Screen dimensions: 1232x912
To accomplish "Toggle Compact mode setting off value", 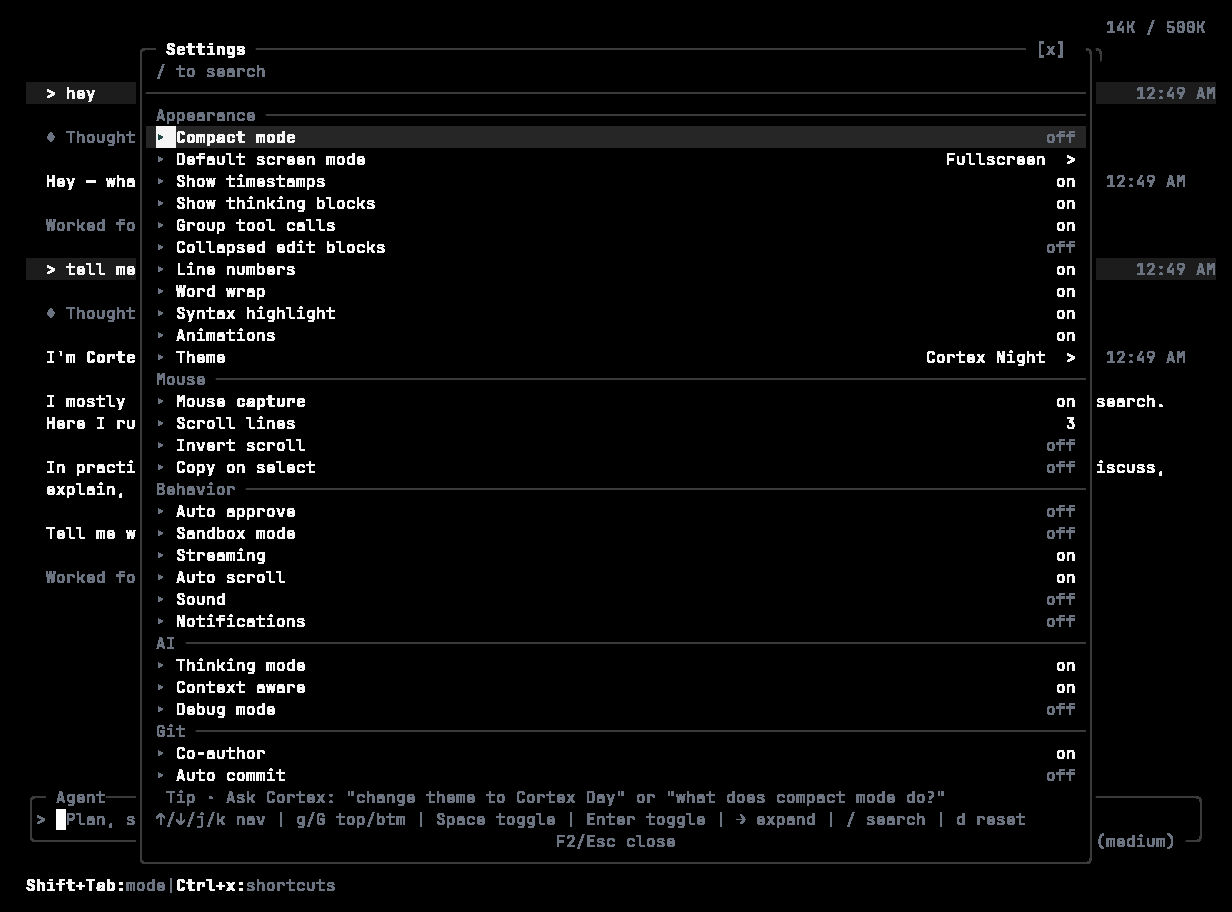I will tap(1060, 137).
